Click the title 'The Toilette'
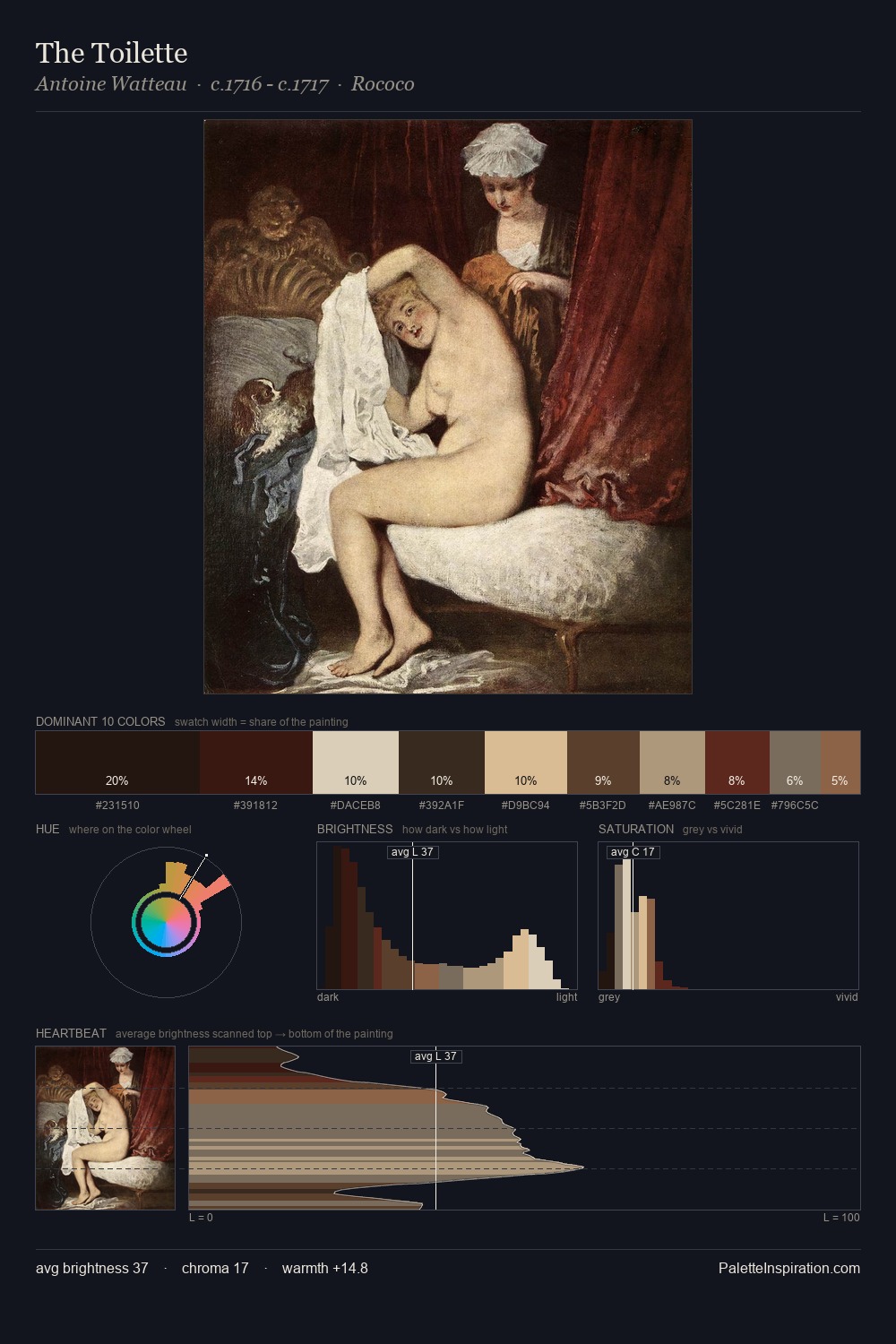This screenshot has height=1344, width=896. coord(112,53)
